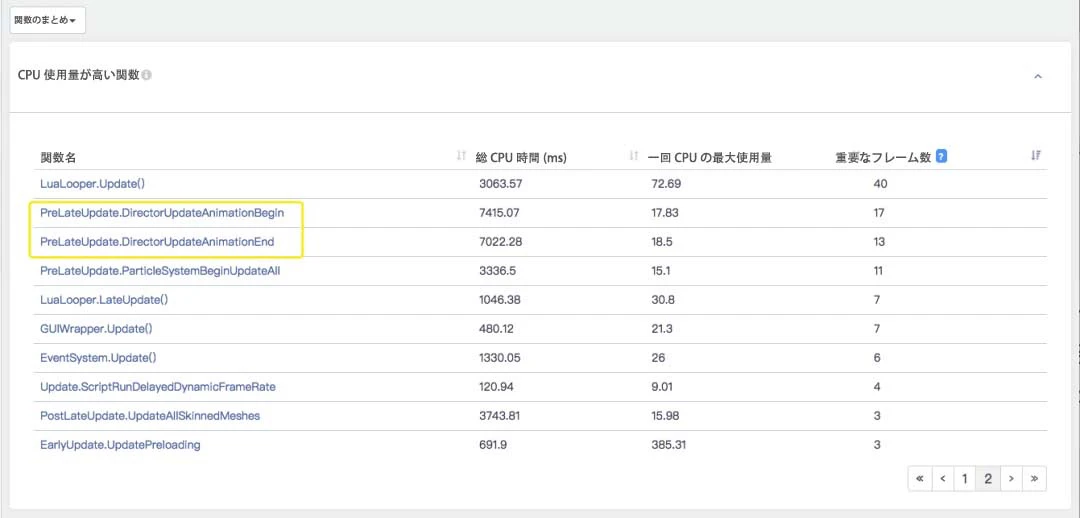
Task: Click max CPU usage value 15.1
Action: pos(662,271)
